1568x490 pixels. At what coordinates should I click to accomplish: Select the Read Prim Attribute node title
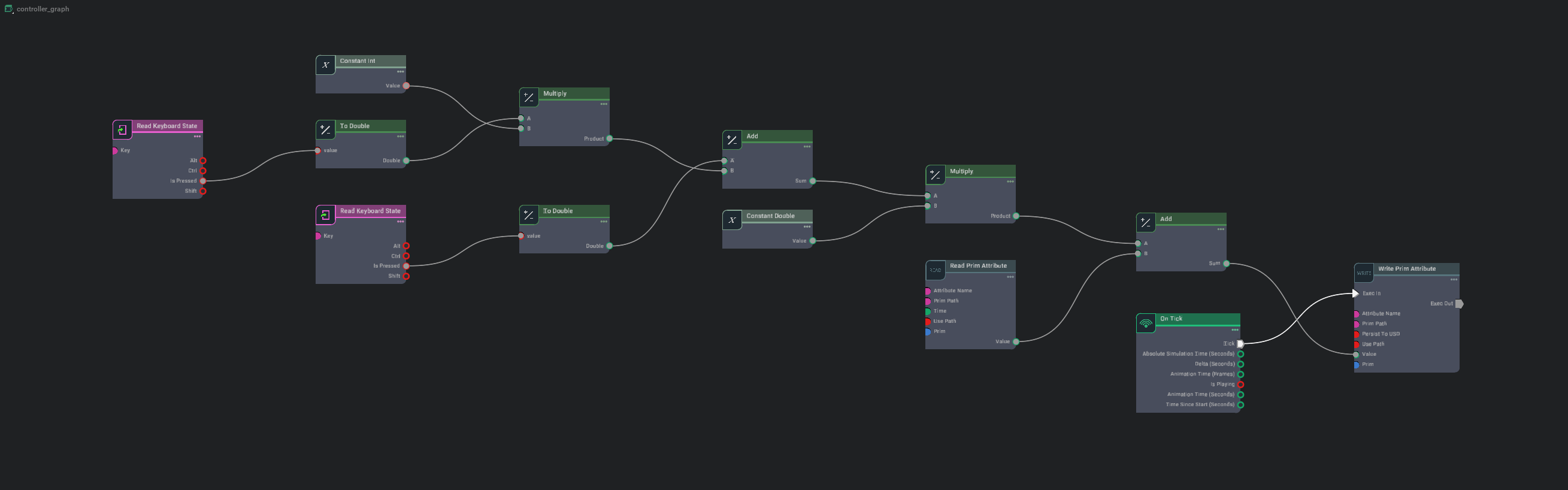(x=978, y=265)
